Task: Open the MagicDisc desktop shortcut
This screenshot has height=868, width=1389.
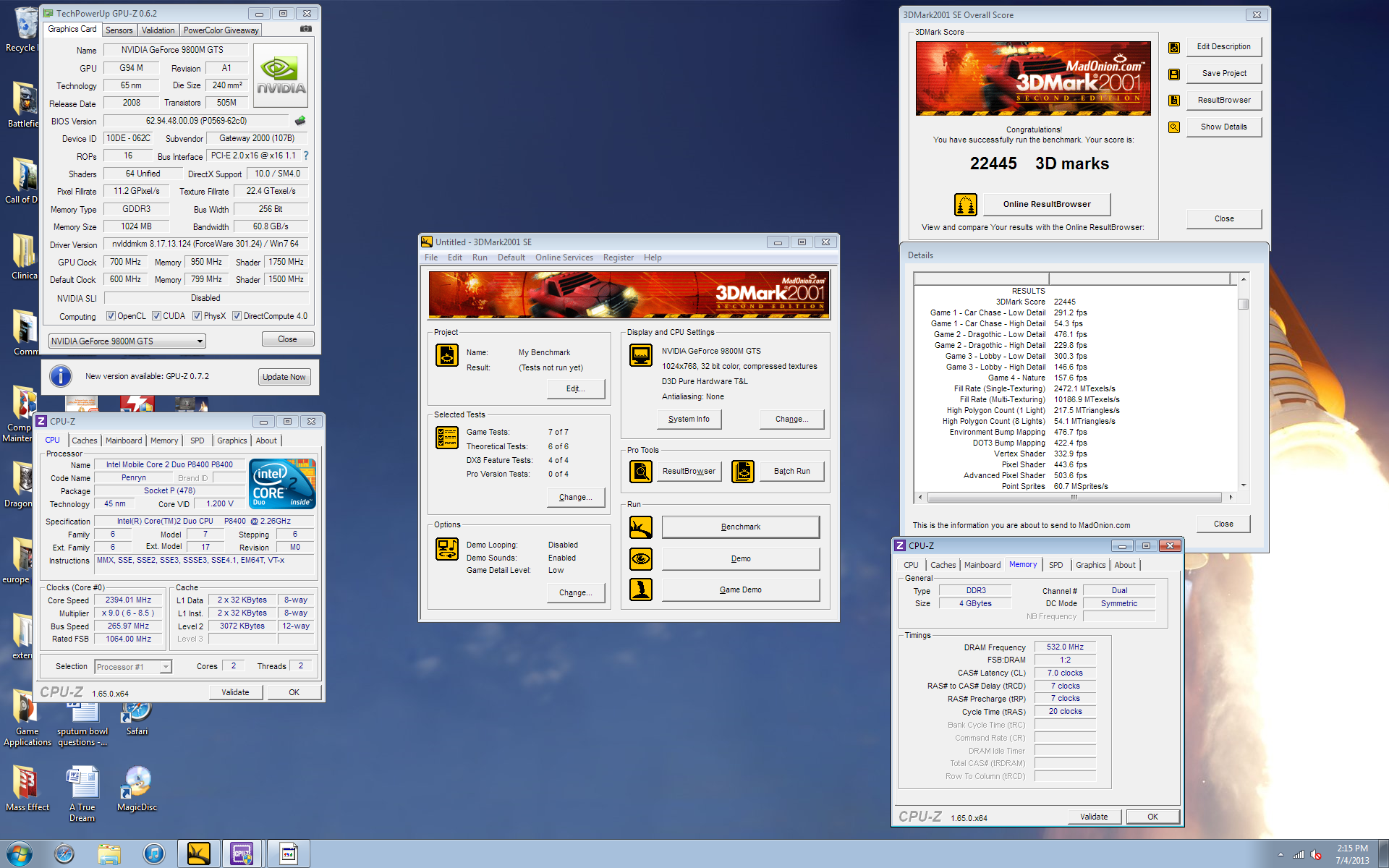Action: [x=137, y=789]
